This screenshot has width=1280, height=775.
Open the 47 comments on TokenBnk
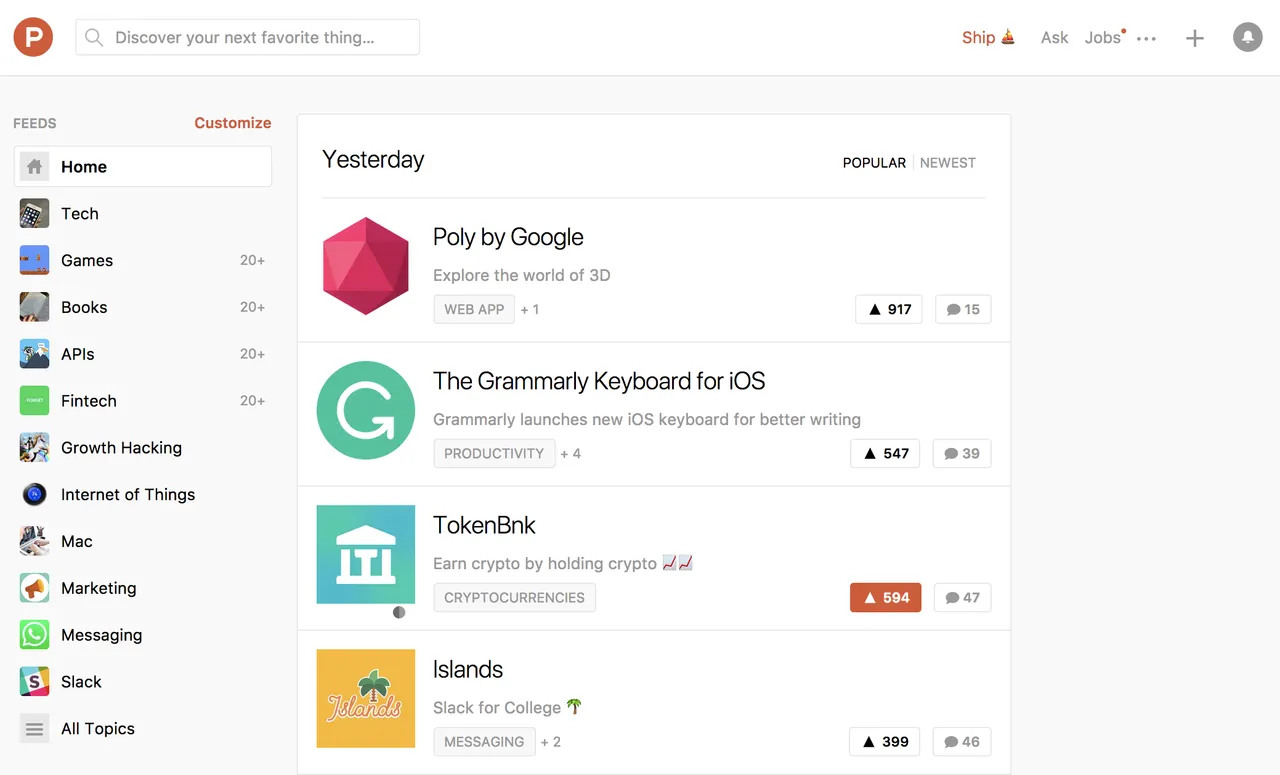click(962, 598)
